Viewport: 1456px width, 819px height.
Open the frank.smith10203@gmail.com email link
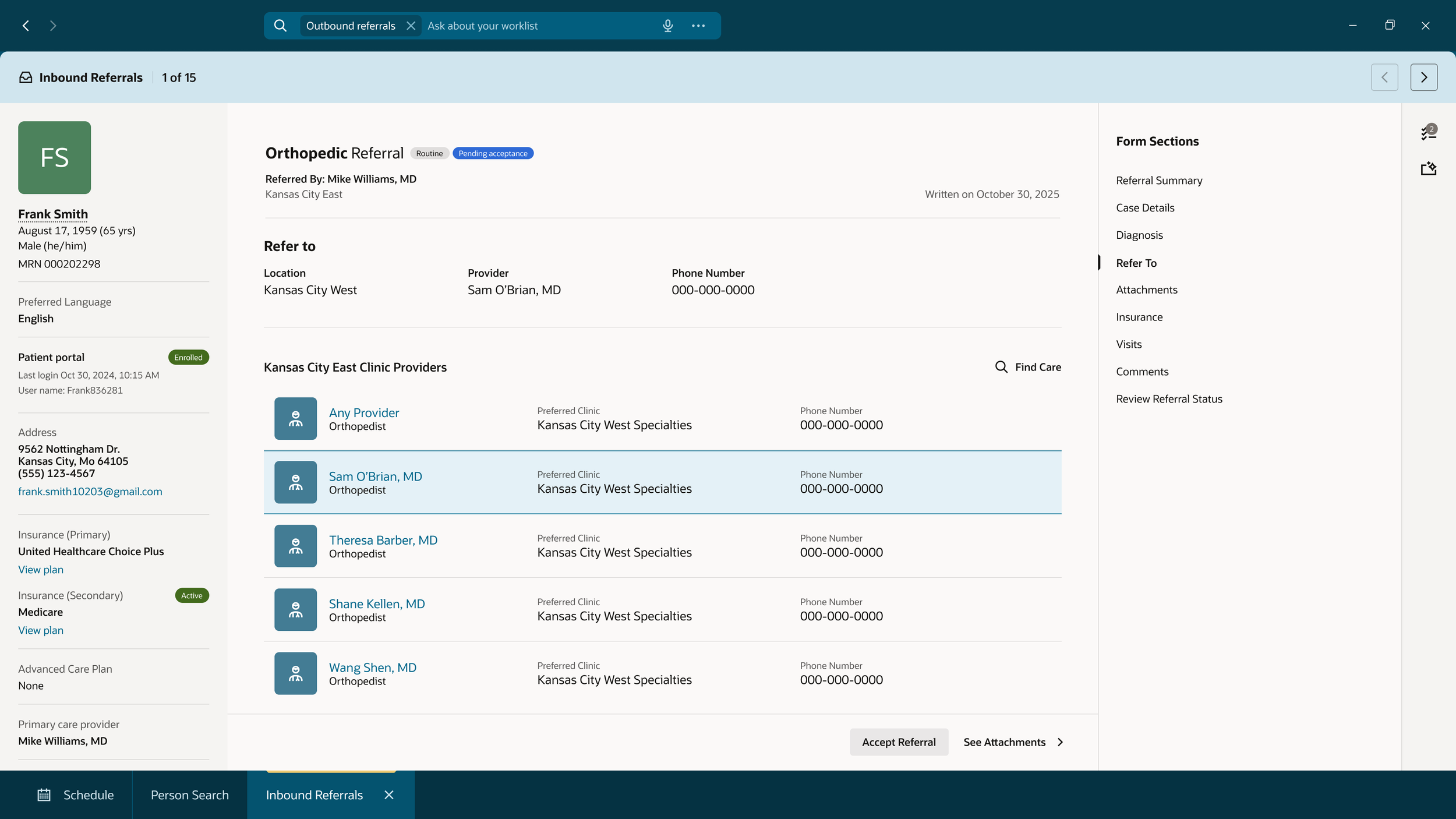pyautogui.click(x=90, y=491)
